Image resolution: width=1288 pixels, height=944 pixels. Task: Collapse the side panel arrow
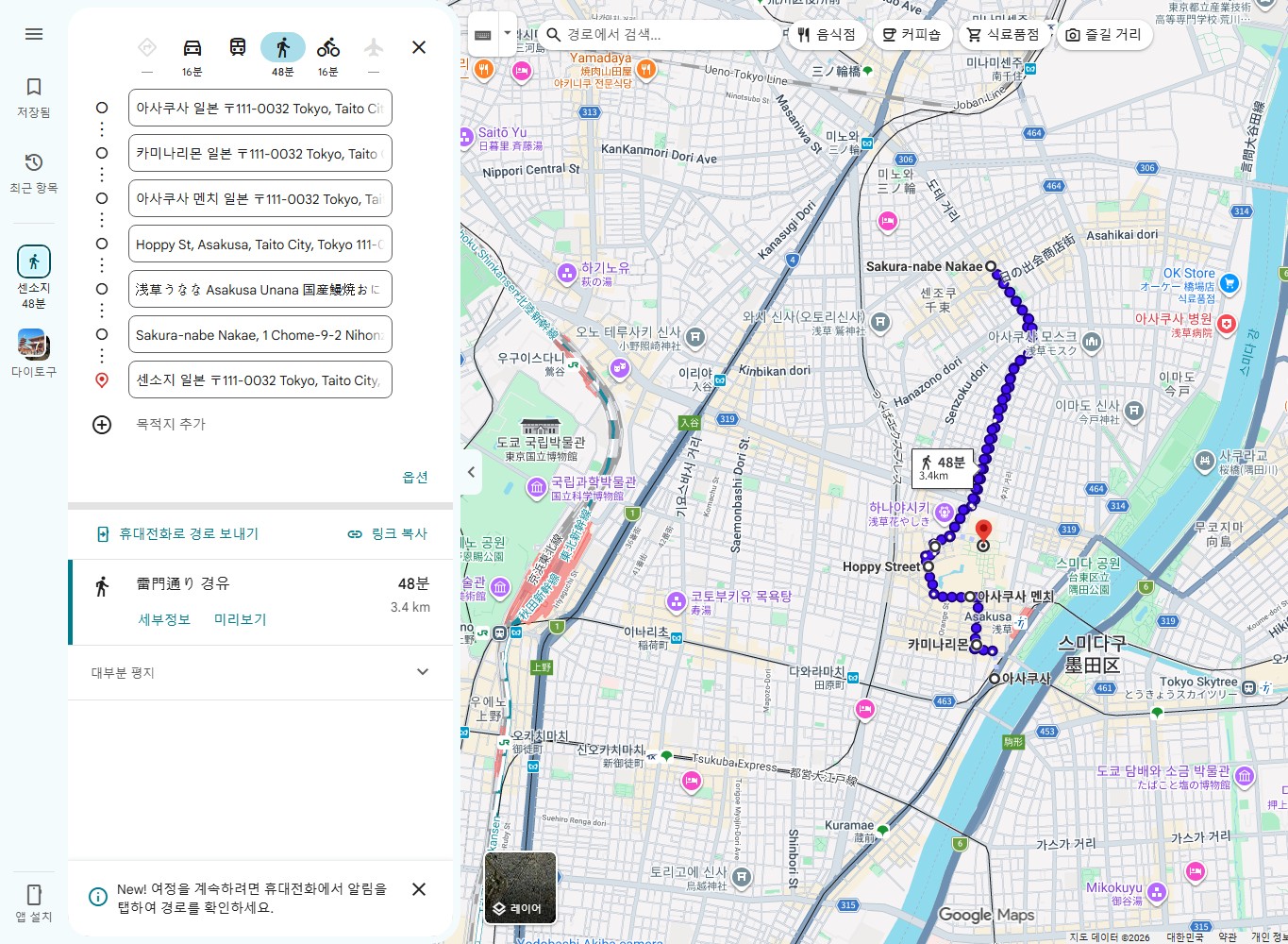[472, 472]
